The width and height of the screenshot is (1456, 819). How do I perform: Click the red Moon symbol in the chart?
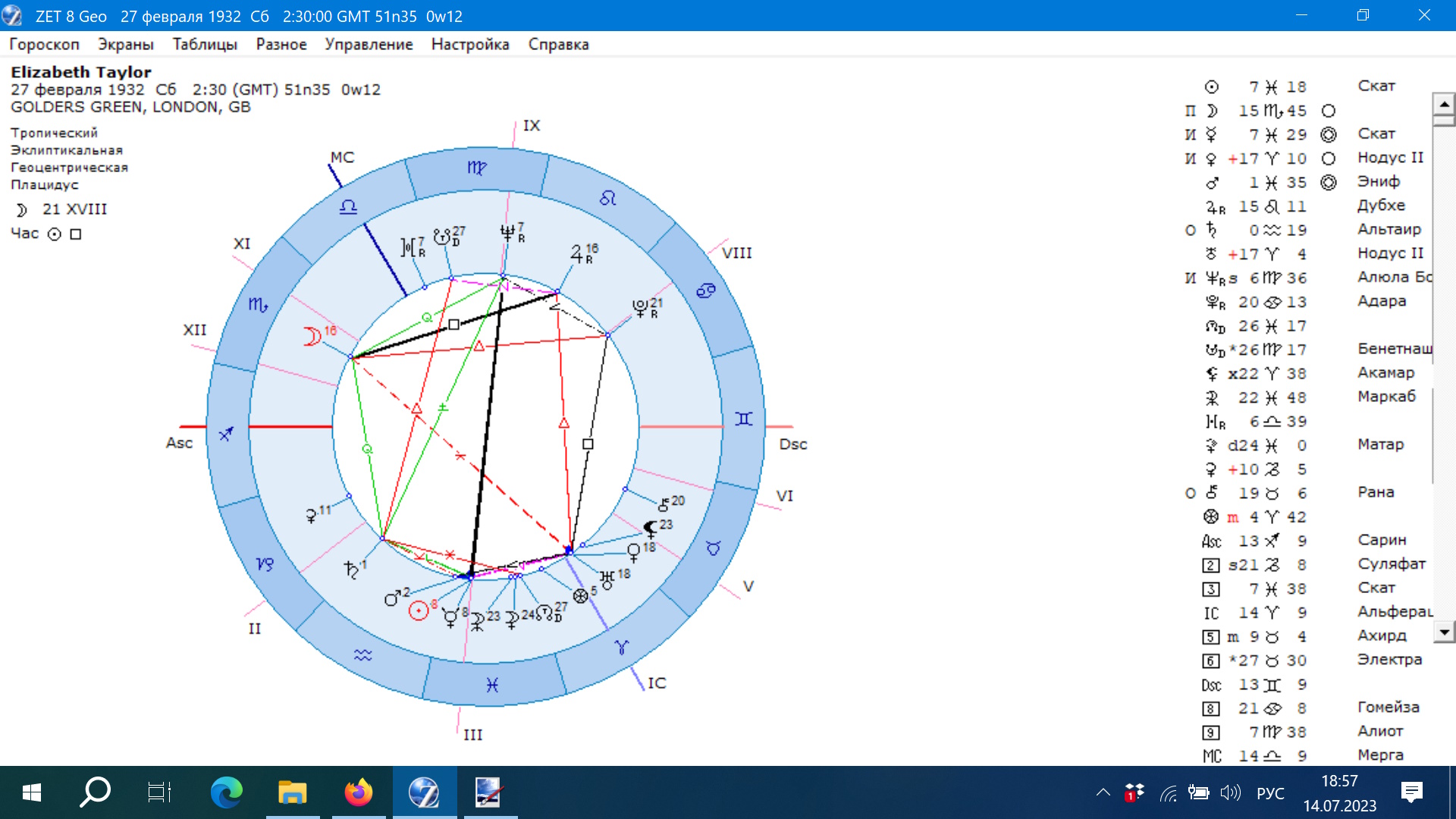[x=311, y=336]
